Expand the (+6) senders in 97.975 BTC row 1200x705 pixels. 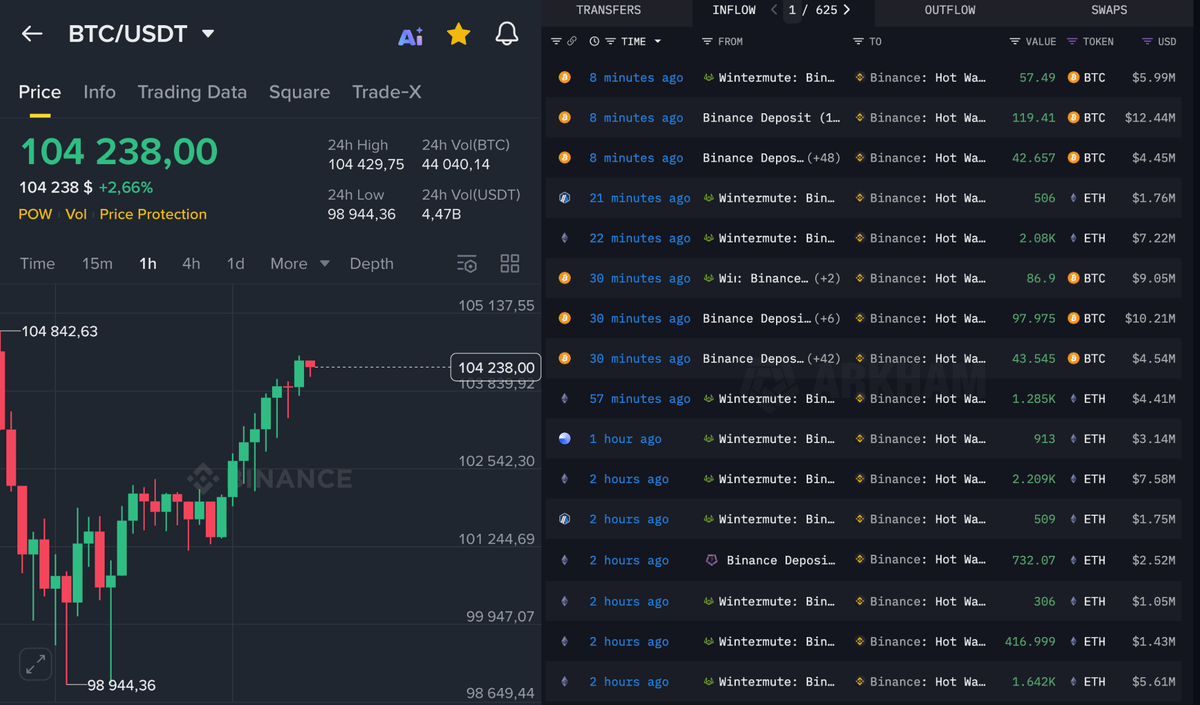point(826,318)
